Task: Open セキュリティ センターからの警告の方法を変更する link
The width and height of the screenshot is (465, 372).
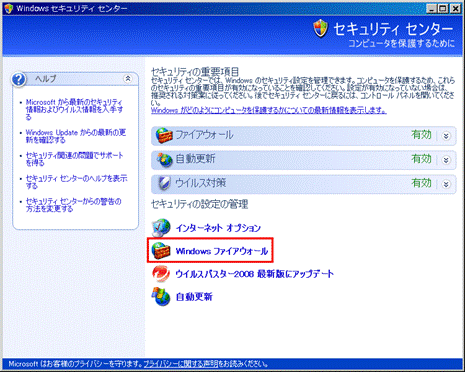Action: (74, 205)
